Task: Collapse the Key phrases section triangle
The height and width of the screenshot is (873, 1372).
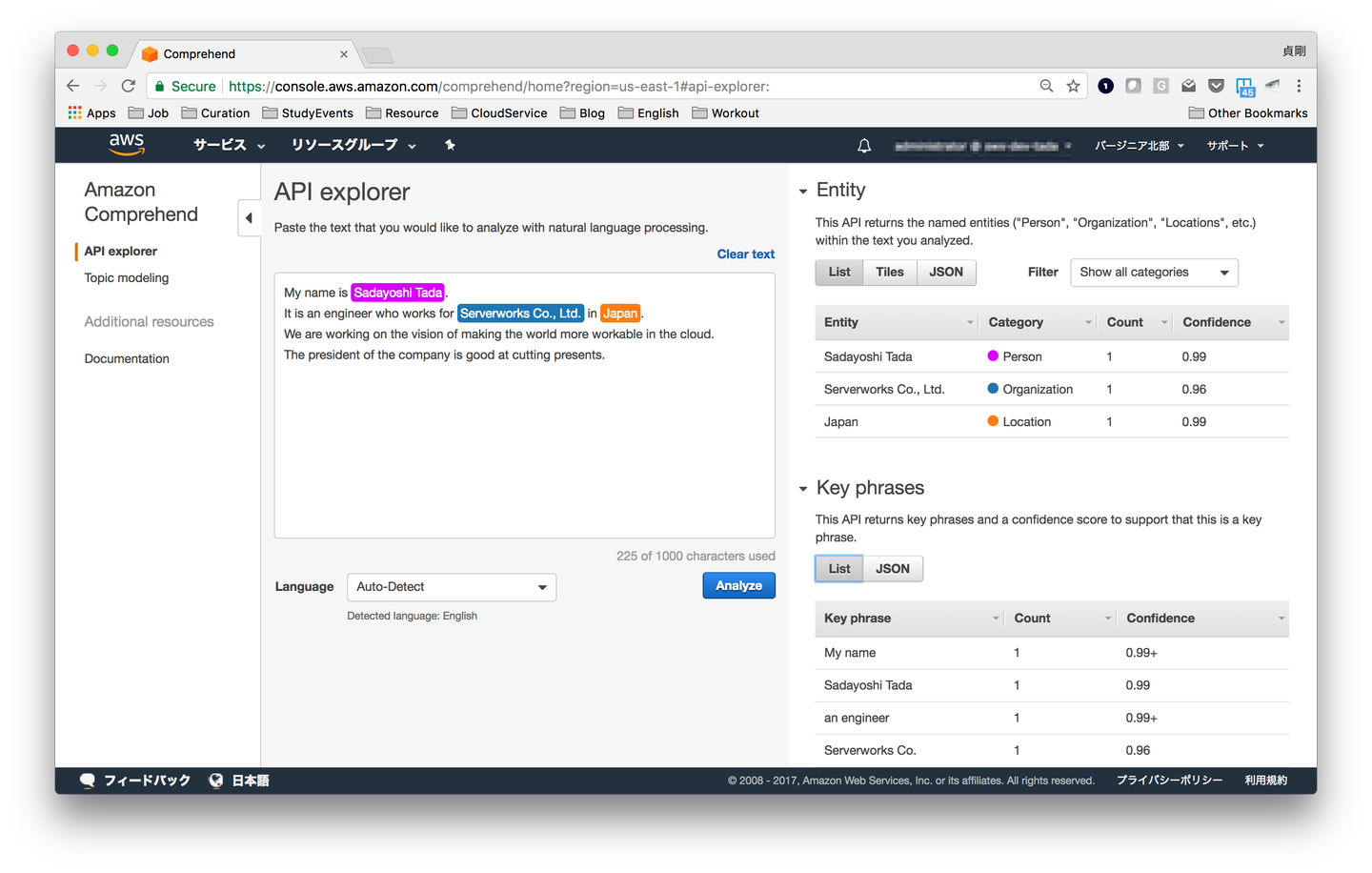Action: pyautogui.click(x=803, y=489)
